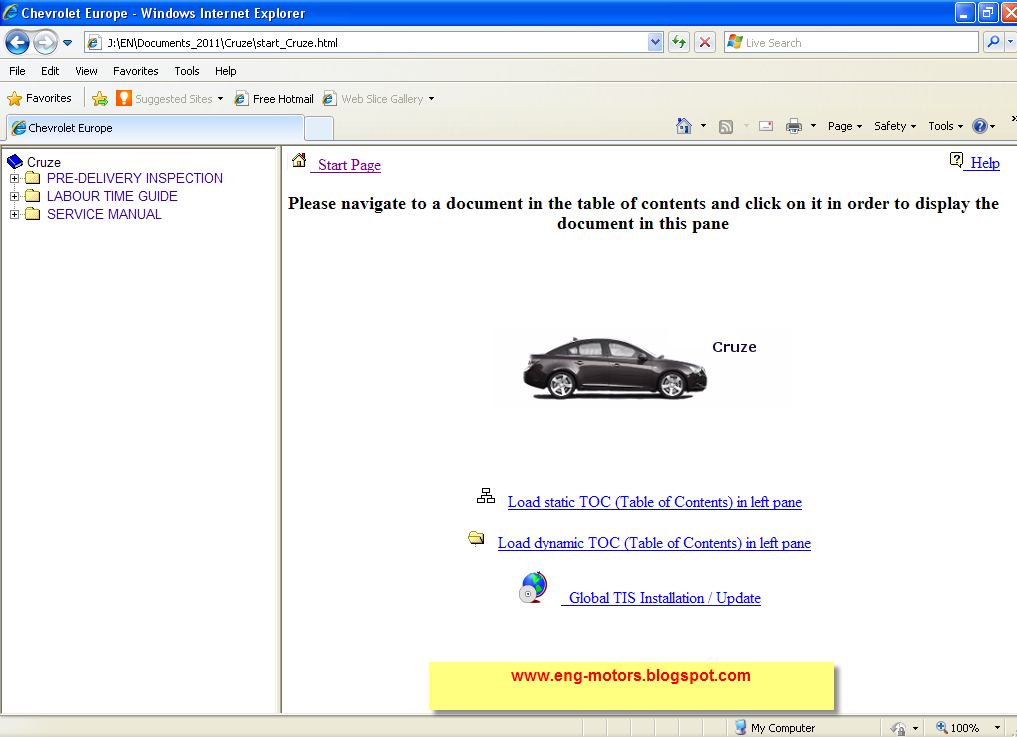Open the Tools command bar menu
1017x737 pixels.
point(945,126)
